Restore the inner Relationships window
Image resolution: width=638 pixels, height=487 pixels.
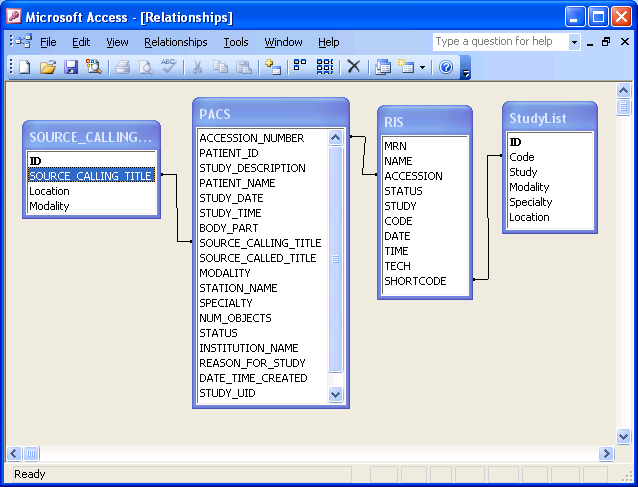tap(606, 41)
